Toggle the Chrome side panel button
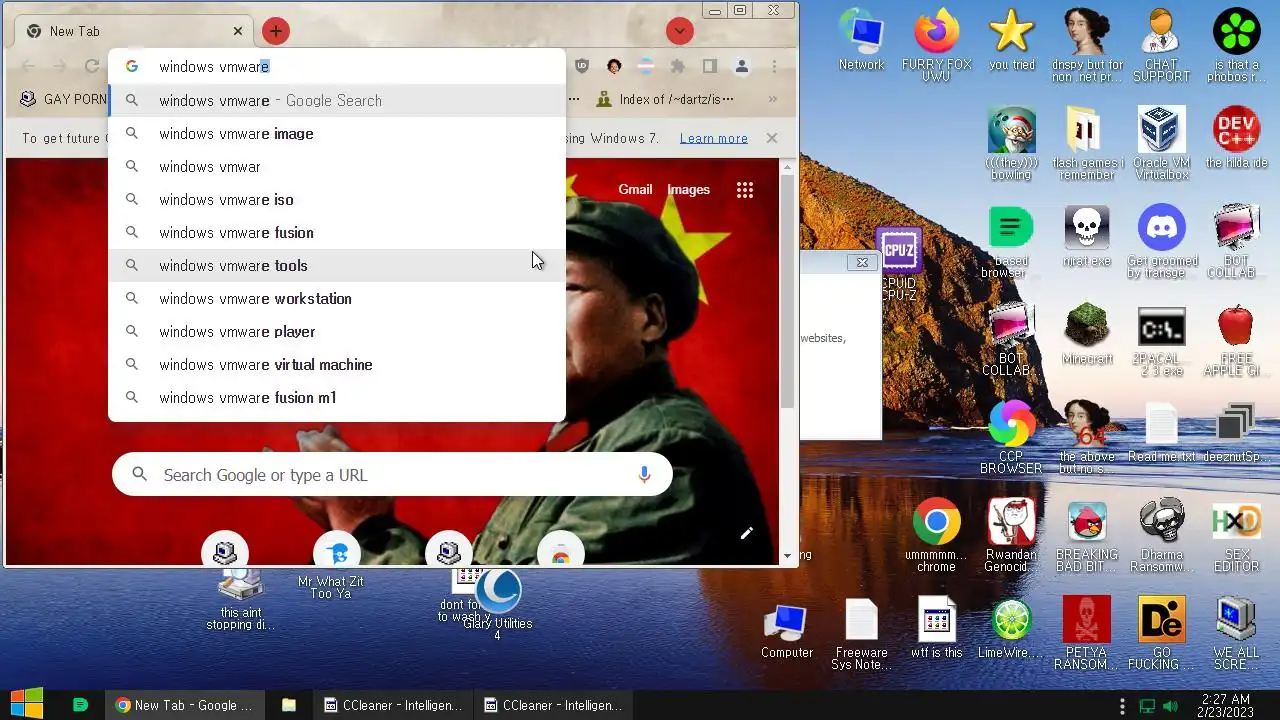Viewport: 1280px width, 720px height. [x=710, y=66]
